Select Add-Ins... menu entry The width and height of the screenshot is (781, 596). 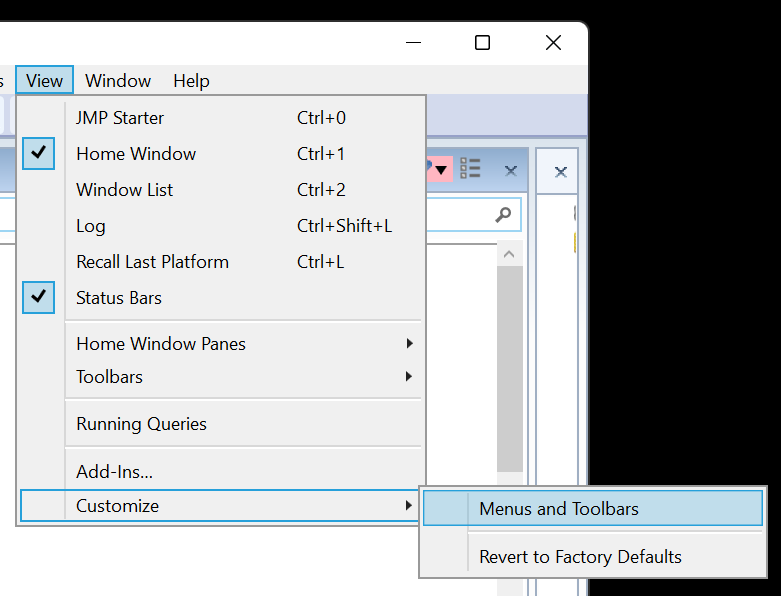114,471
